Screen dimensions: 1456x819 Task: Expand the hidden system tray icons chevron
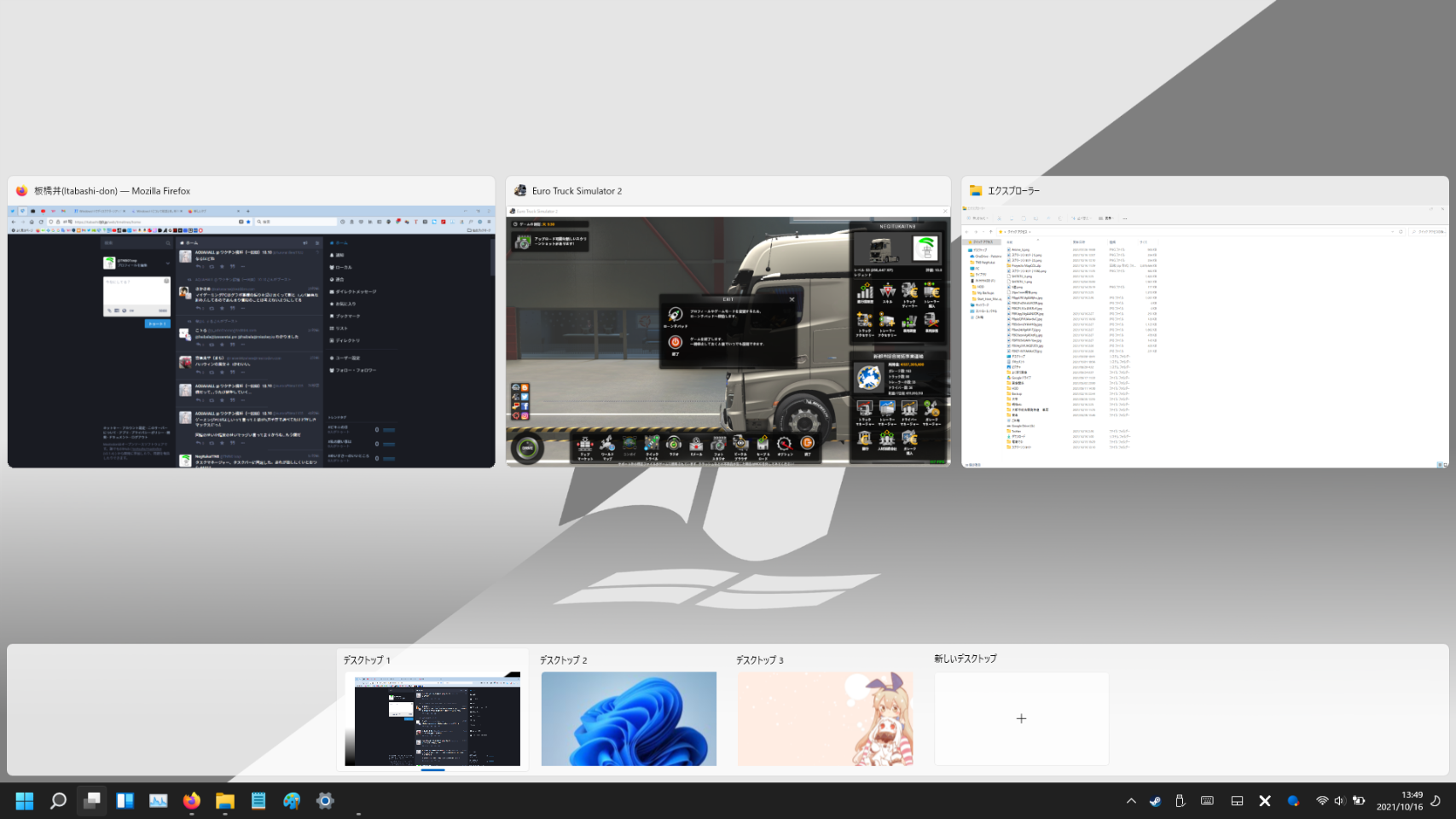1131,800
